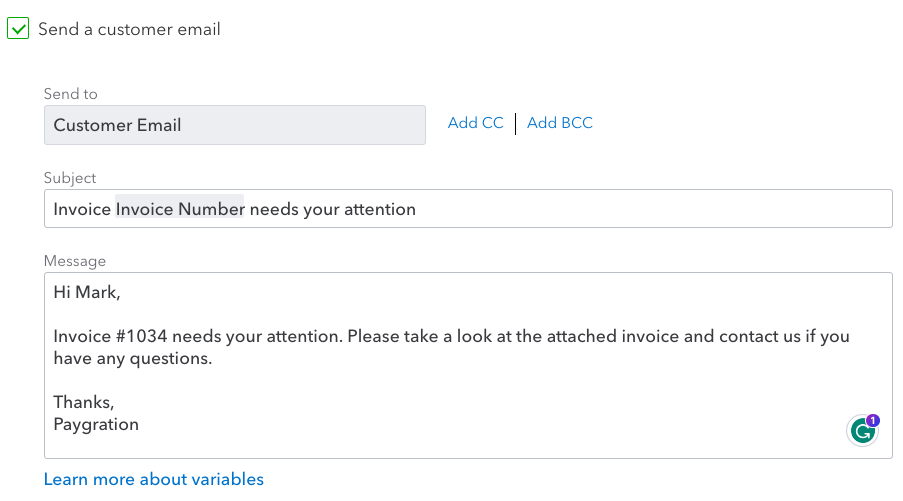
Task: Add a BCC recipient
Action: pos(560,123)
